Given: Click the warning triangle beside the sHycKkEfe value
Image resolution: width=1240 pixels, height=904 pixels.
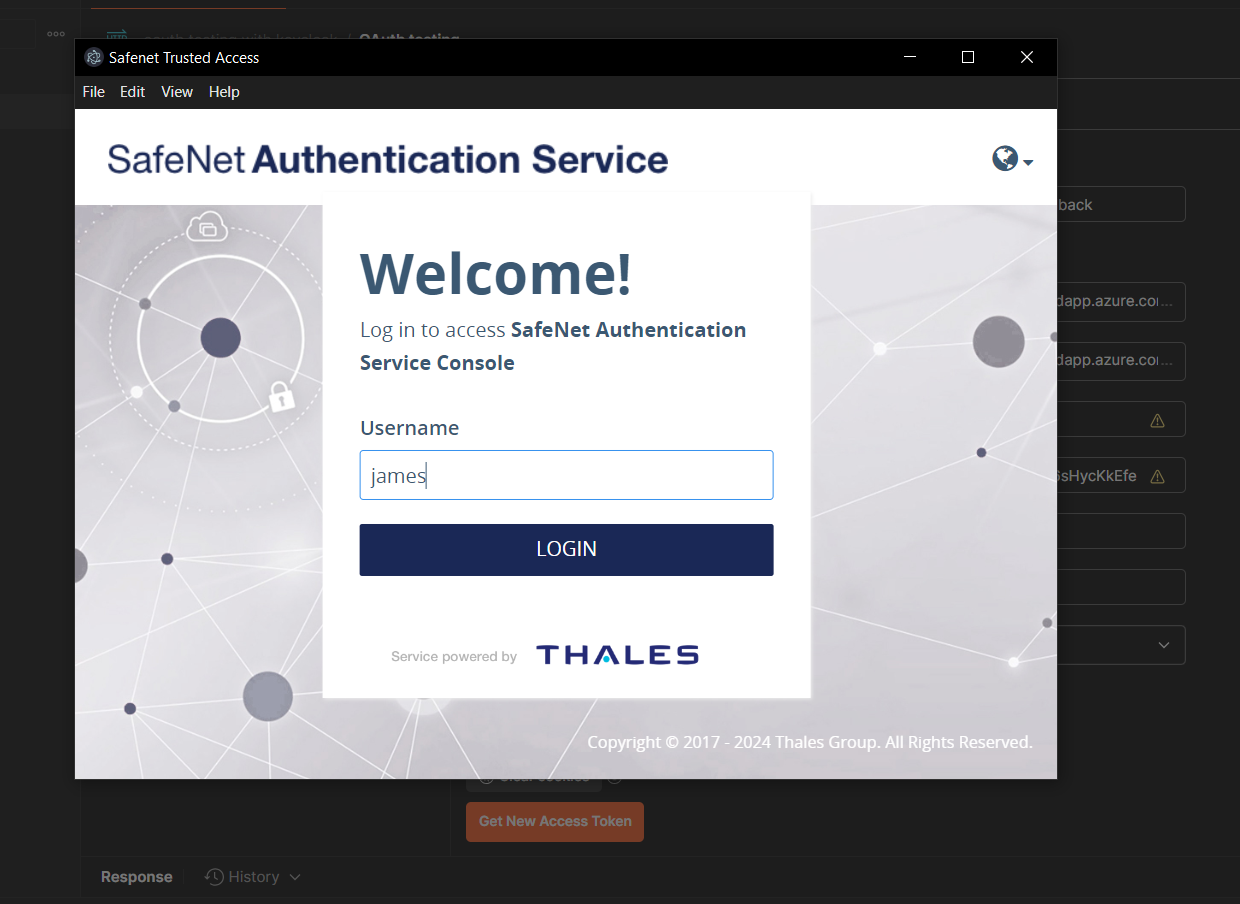Looking at the screenshot, I should [1158, 475].
